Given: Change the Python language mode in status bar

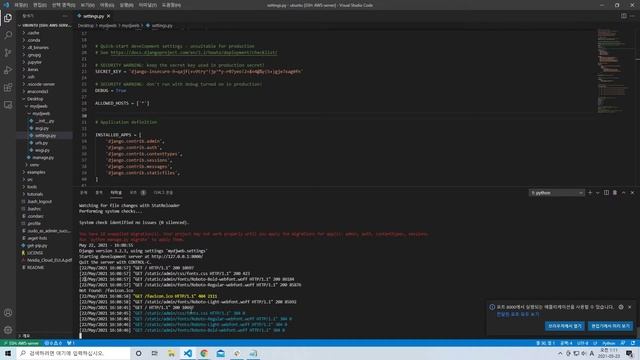Looking at the screenshot, I should 609,343.
